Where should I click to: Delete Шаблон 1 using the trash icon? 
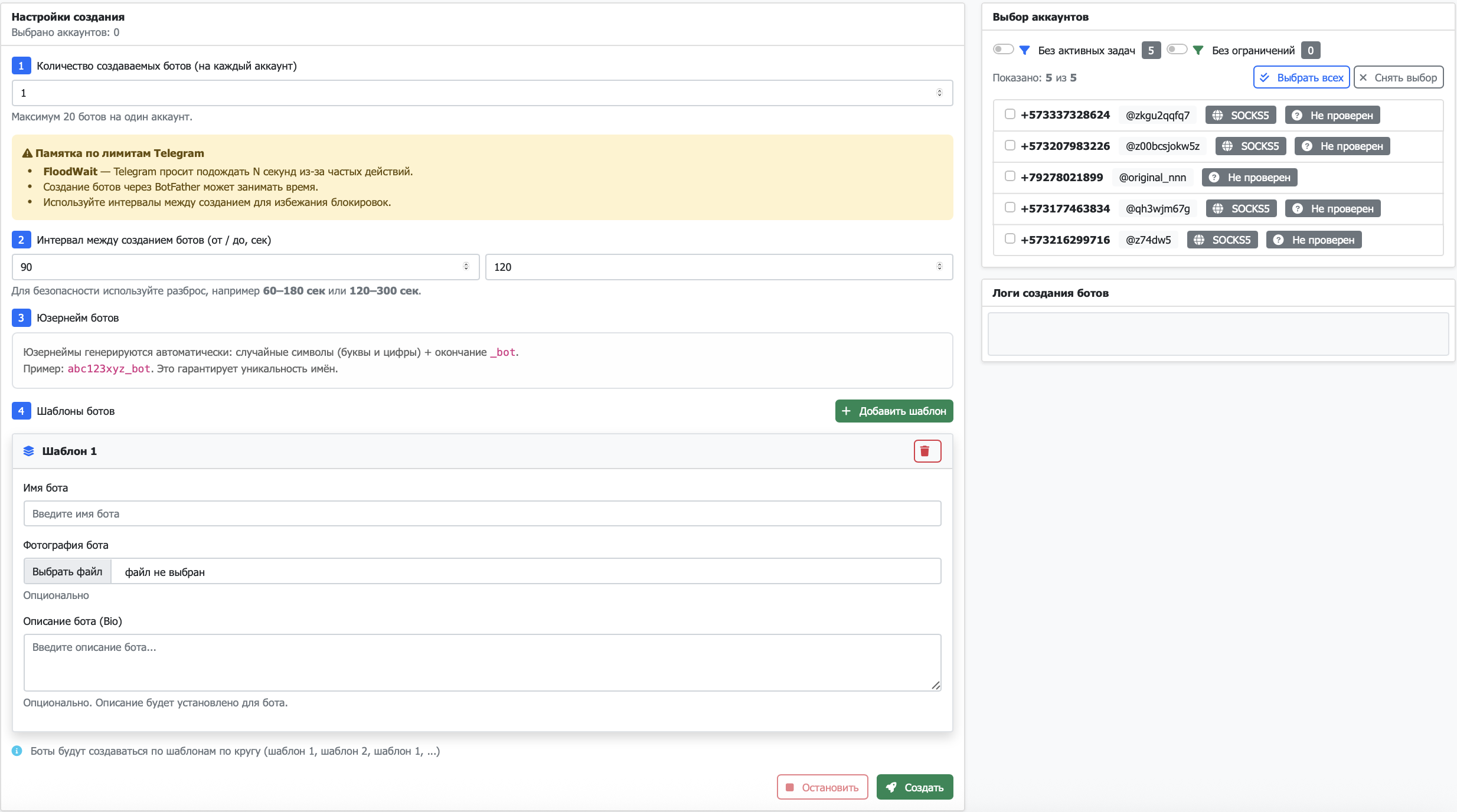click(x=927, y=450)
